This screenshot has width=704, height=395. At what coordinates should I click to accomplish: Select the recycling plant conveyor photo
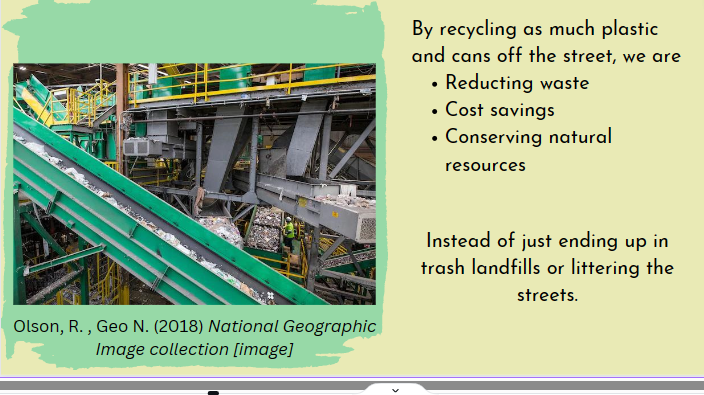(194, 184)
